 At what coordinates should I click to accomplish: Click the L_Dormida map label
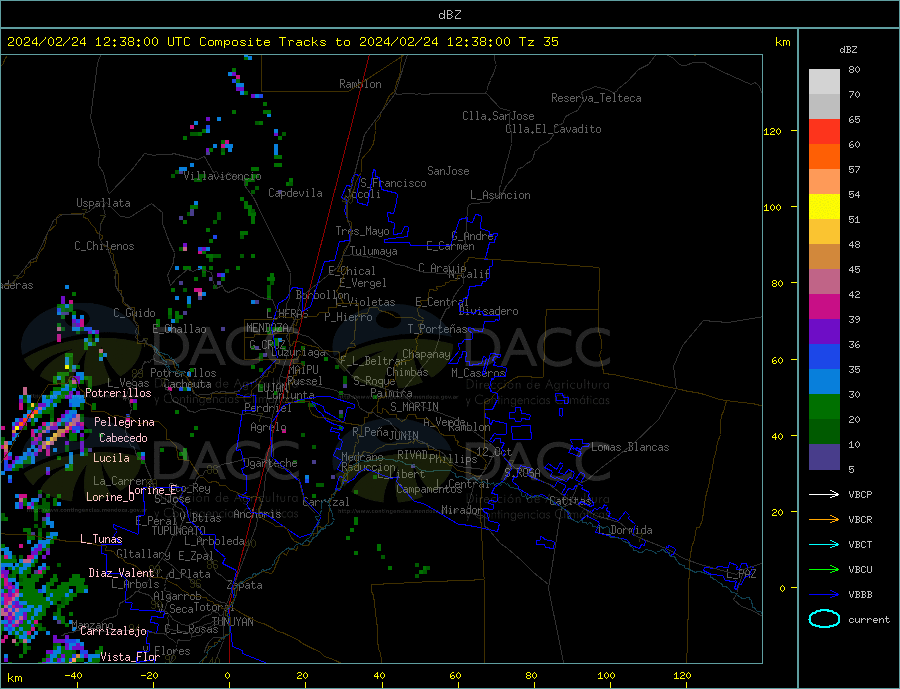coord(626,530)
